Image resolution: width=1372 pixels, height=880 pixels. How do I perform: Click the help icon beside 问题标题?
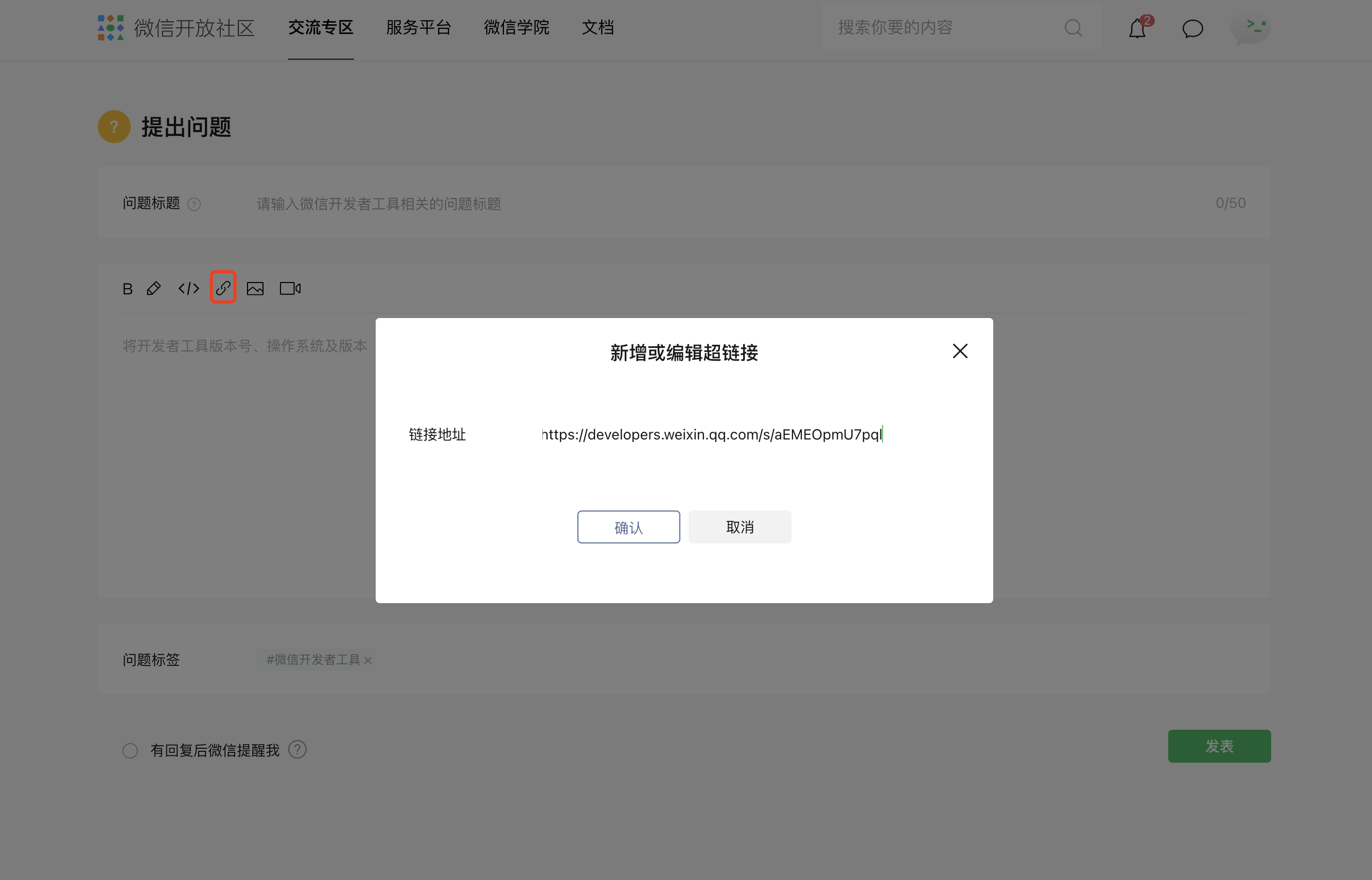click(x=195, y=204)
